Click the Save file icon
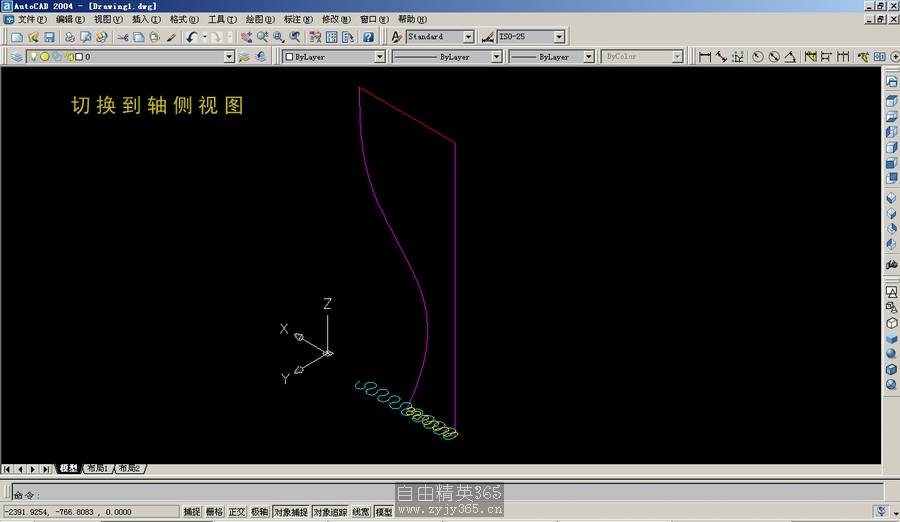The height and width of the screenshot is (522, 900). click(48, 37)
